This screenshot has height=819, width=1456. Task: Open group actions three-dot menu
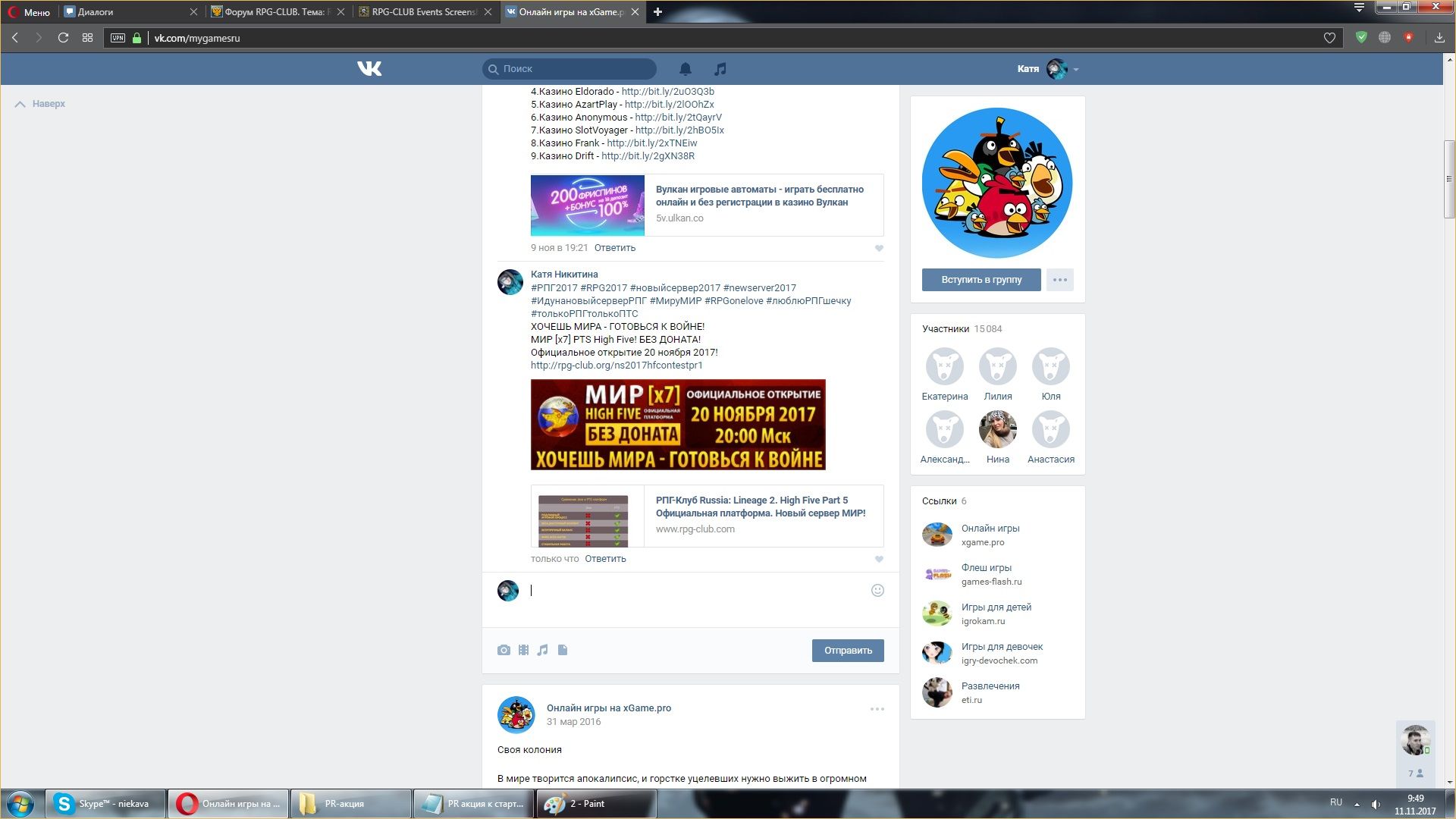[x=1059, y=280]
